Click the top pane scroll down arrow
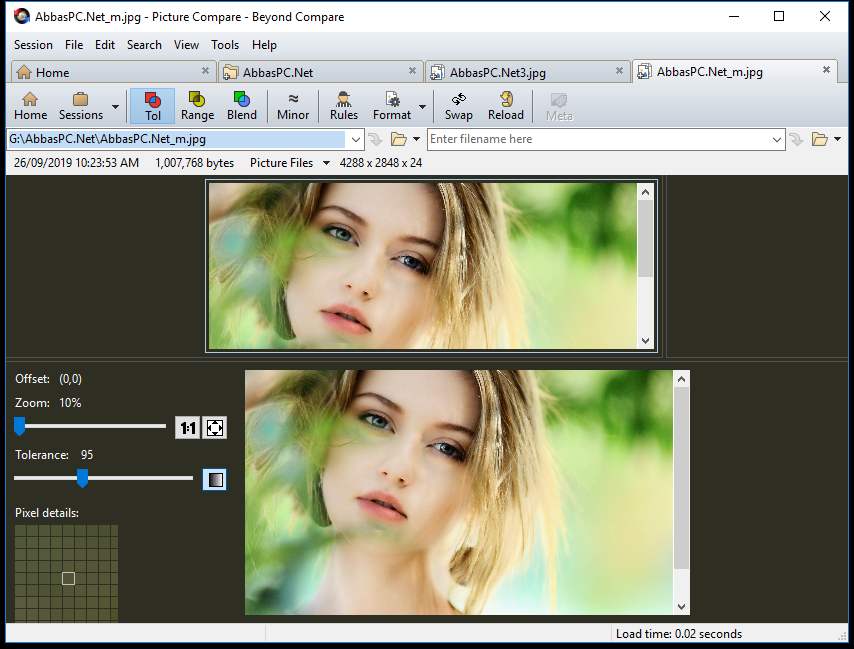Screen dimensions: 854x649 coord(645,341)
